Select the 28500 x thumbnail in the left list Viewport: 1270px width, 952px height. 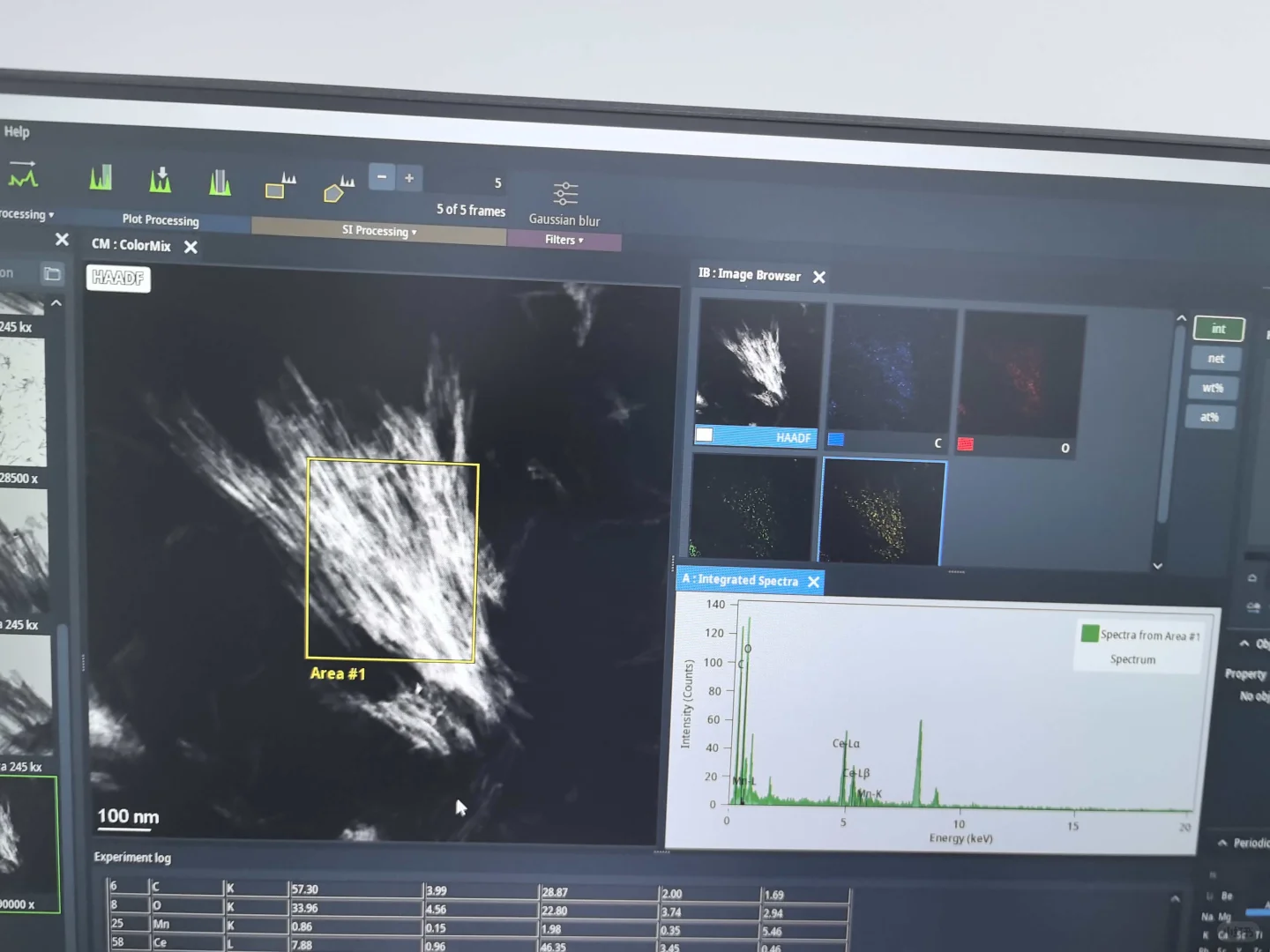click(x=23, y=403)
